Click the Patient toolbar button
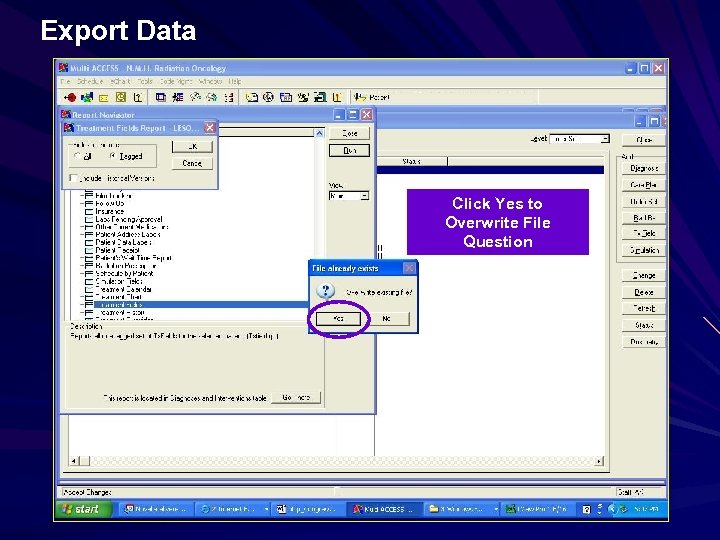The height and width of the screenshot is (540, 720). 371,97
